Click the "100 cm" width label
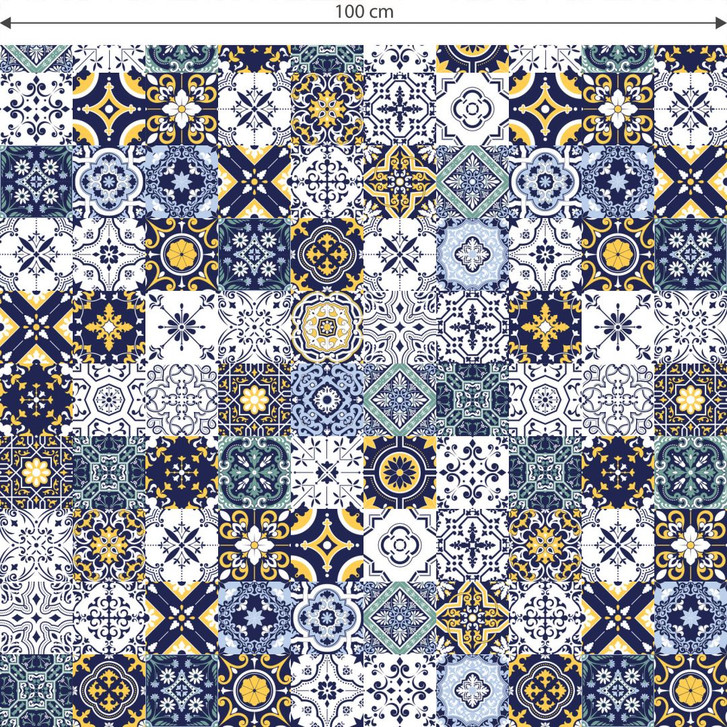This screenshot has width=727, height=727. [x=363, y=12]
